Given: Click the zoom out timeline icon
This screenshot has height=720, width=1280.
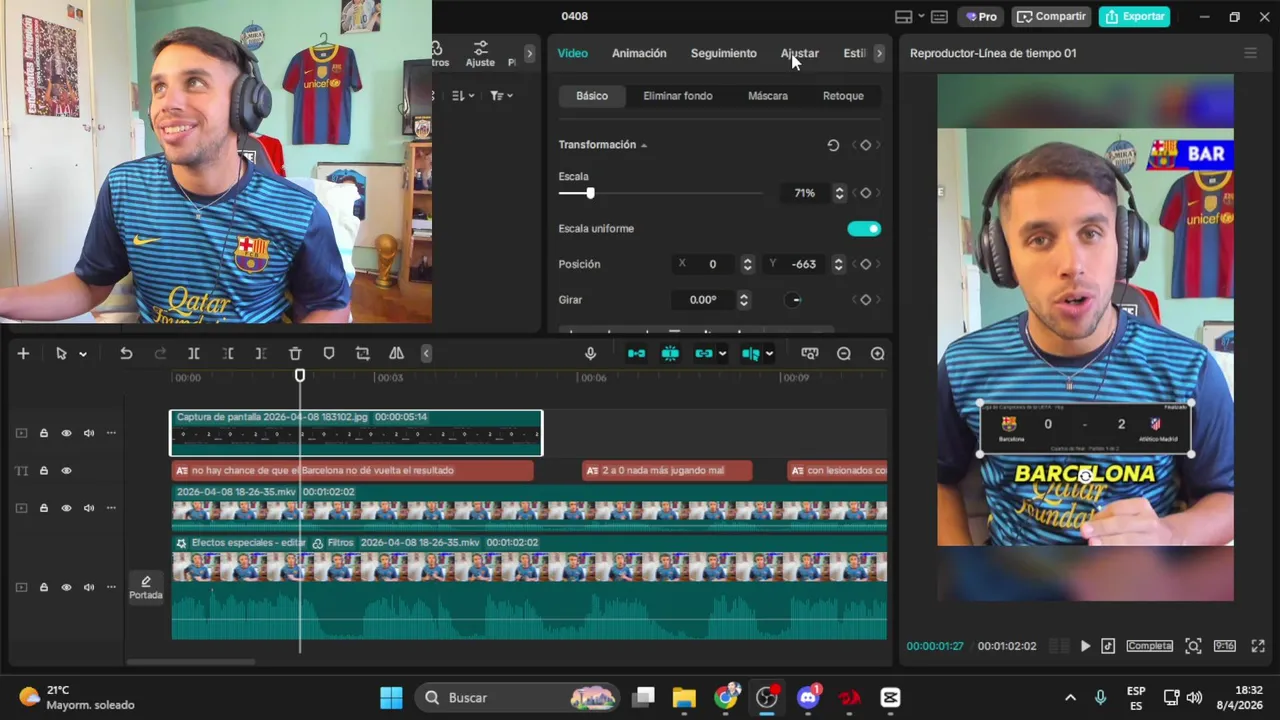Looking at the screenshot, I should click(x=844, y=353).
